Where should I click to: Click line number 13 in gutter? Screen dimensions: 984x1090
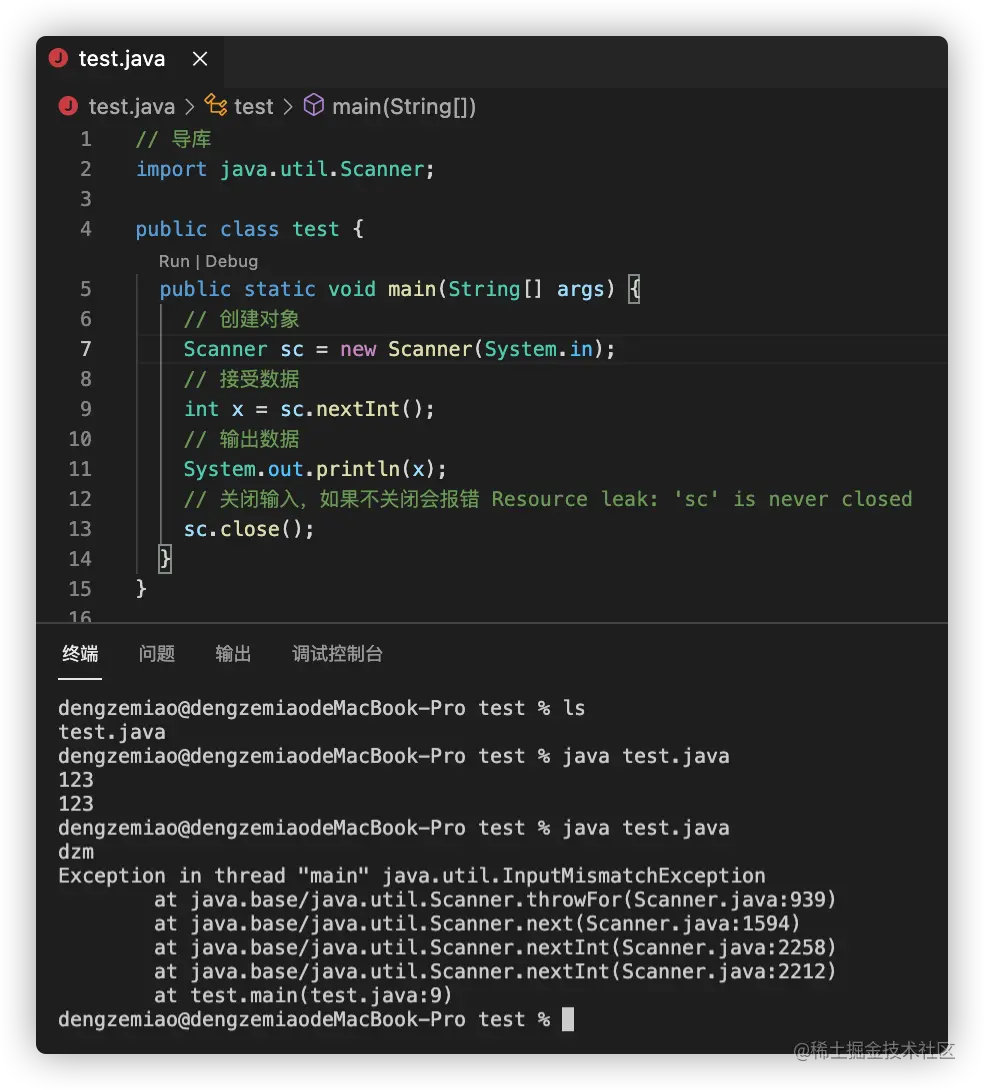(x=80, y=529)
